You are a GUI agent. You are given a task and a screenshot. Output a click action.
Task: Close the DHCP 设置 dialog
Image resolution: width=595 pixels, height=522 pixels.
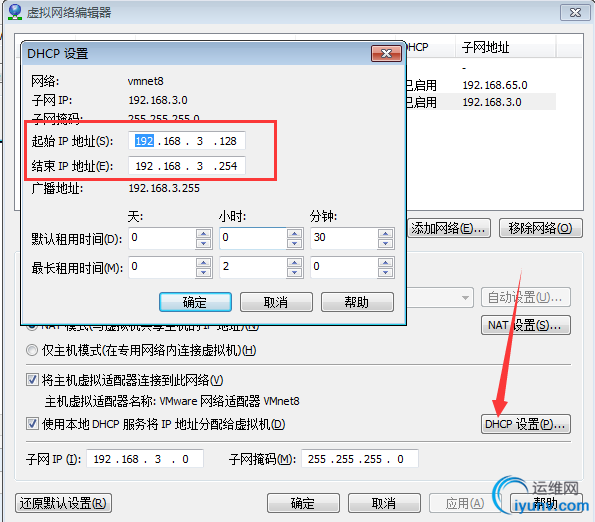[386, 53]
